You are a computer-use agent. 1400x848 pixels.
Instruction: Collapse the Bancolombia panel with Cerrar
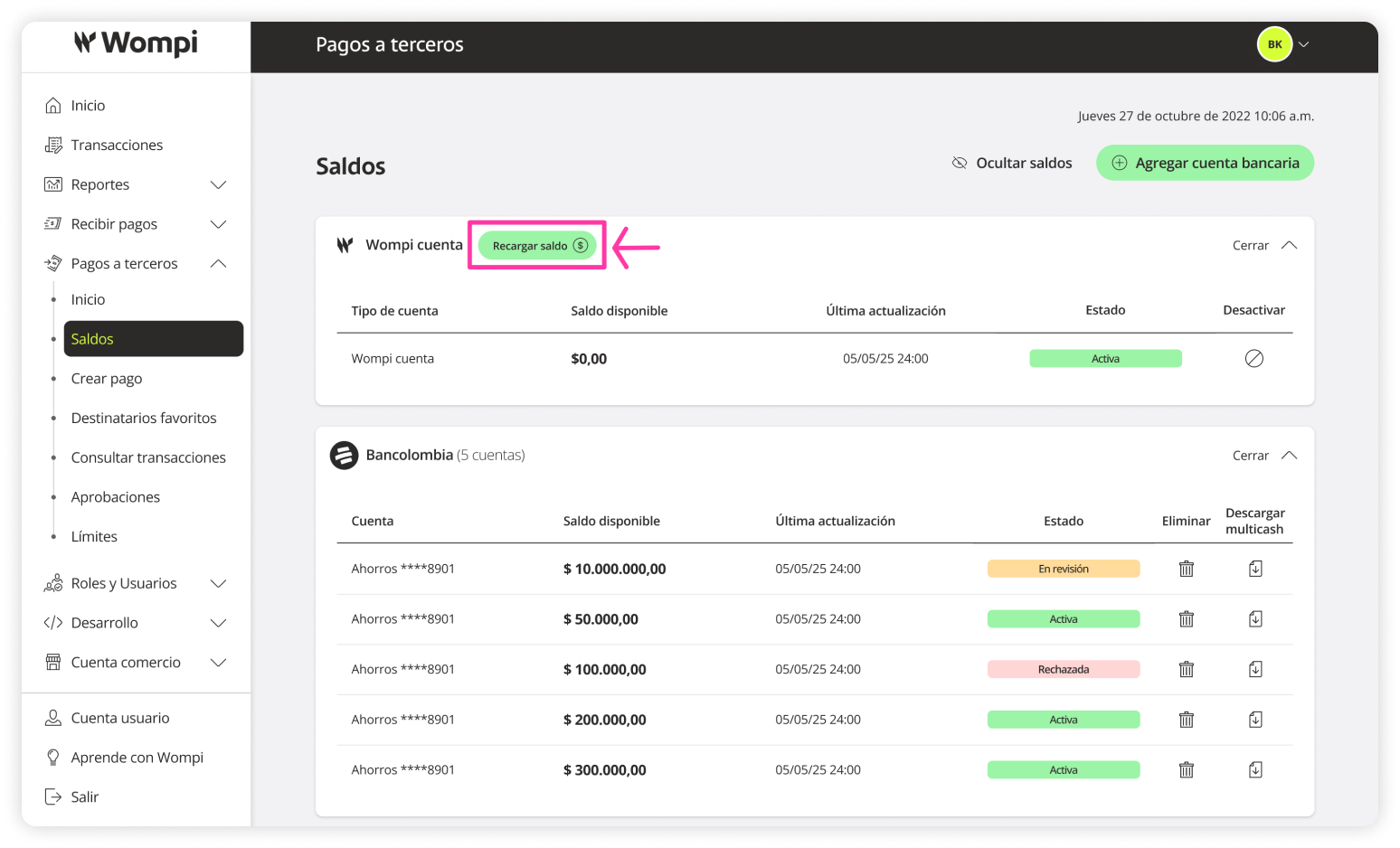pos(1264,456)
